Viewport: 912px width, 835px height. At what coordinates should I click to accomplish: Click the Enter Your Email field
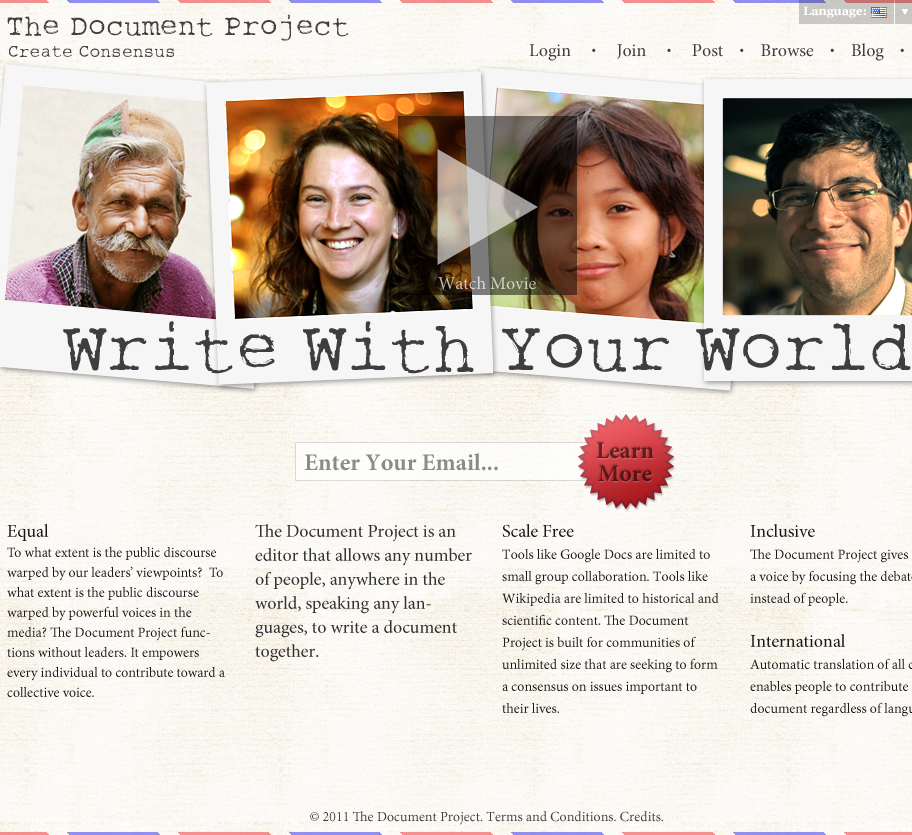click(439, 462)
